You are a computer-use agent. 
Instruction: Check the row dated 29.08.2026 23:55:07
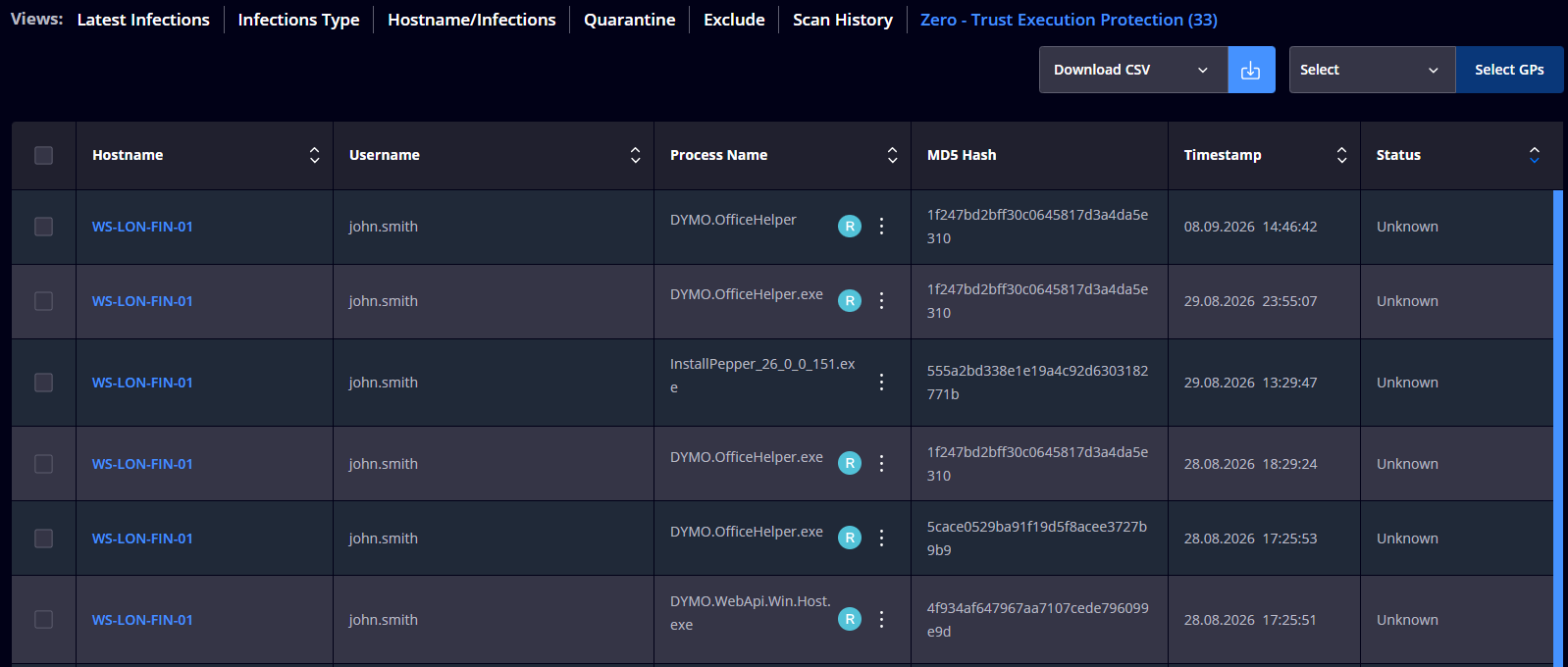click(43, 301)
